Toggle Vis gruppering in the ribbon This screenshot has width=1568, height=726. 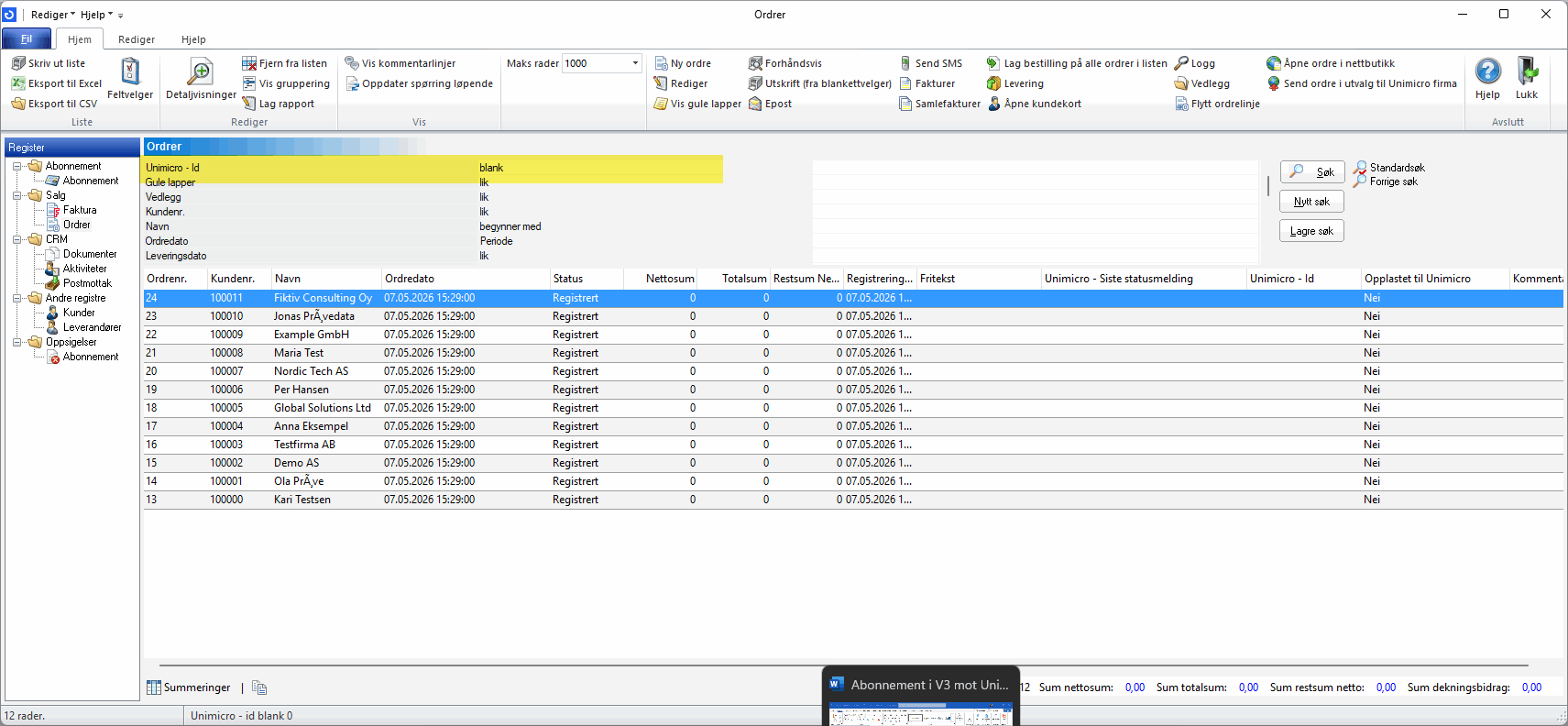click(x=286, y=83)
